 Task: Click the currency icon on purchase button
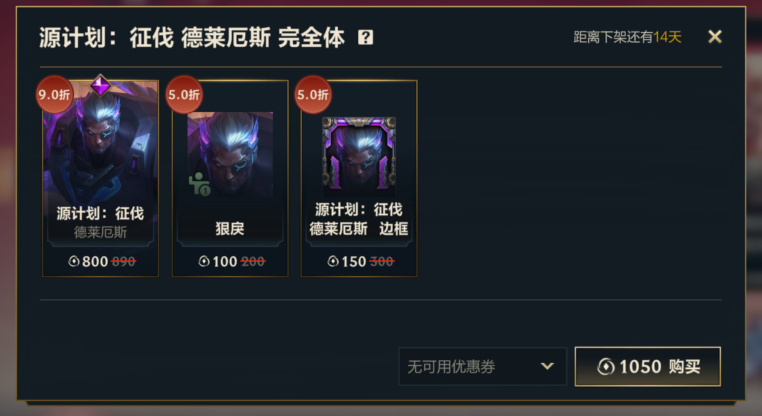point(606,366)
